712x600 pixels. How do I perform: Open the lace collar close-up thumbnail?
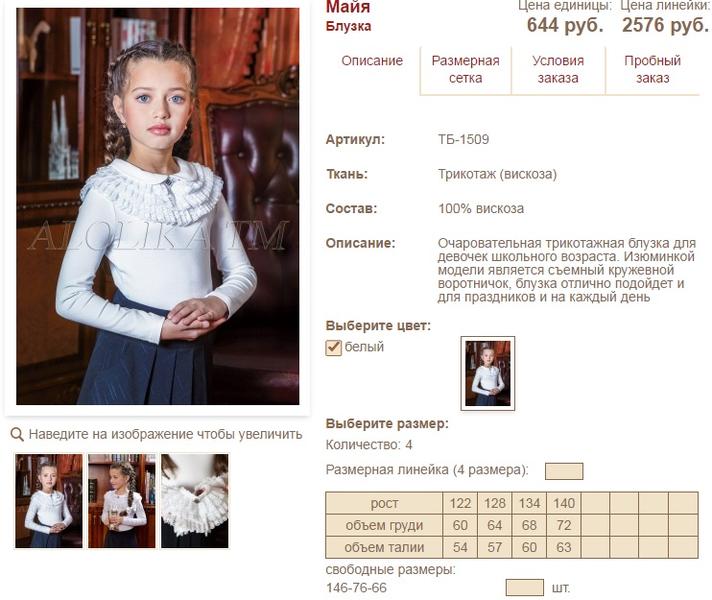click(195, 501)
